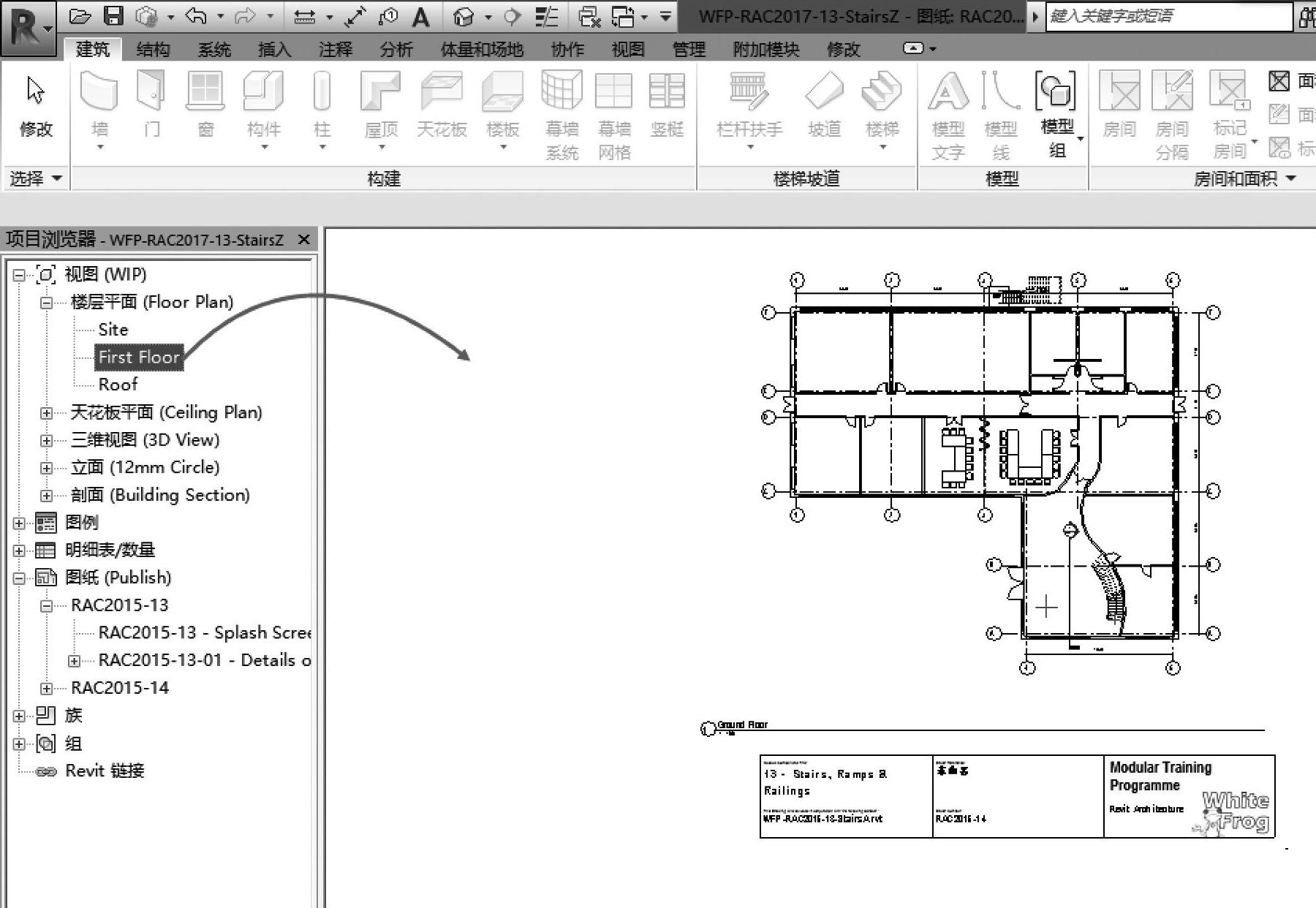Expand the 剖面 (Building Section) node
Screen dimensions: 1316x908
pyautogui.click(x=46, y=496)
